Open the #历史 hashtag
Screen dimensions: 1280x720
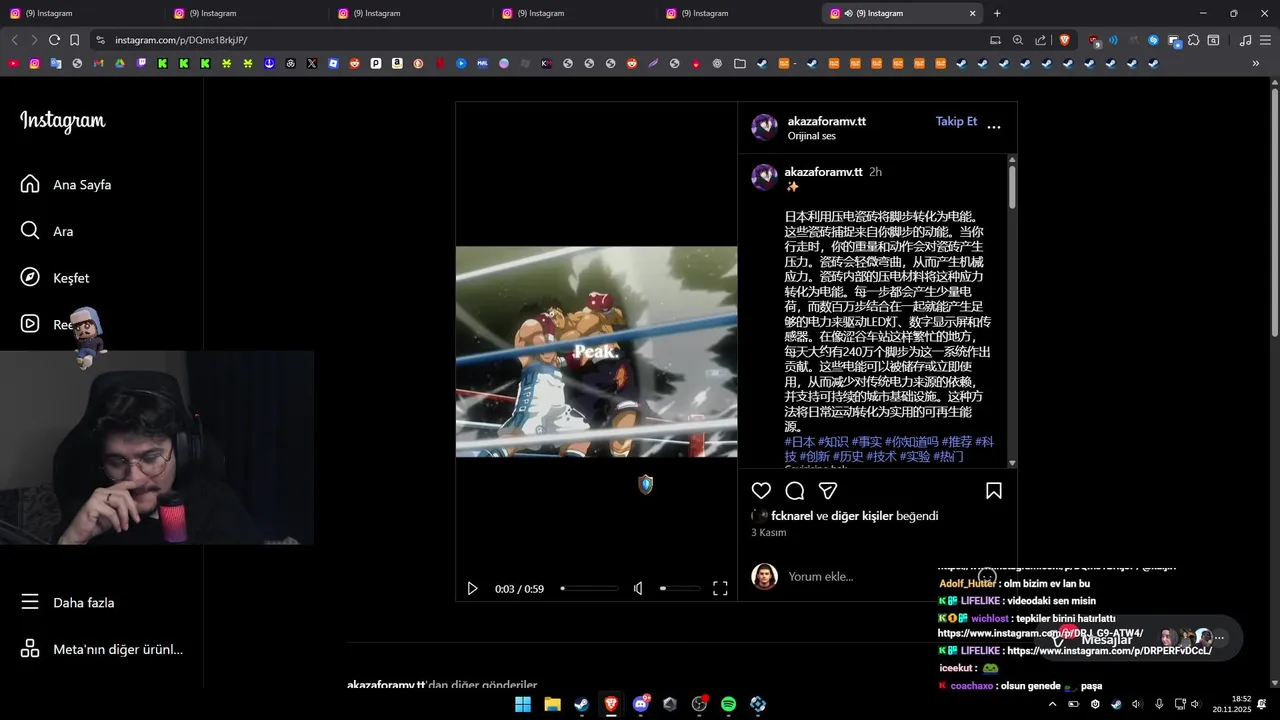pyautogui.click(x=848, y=456)
